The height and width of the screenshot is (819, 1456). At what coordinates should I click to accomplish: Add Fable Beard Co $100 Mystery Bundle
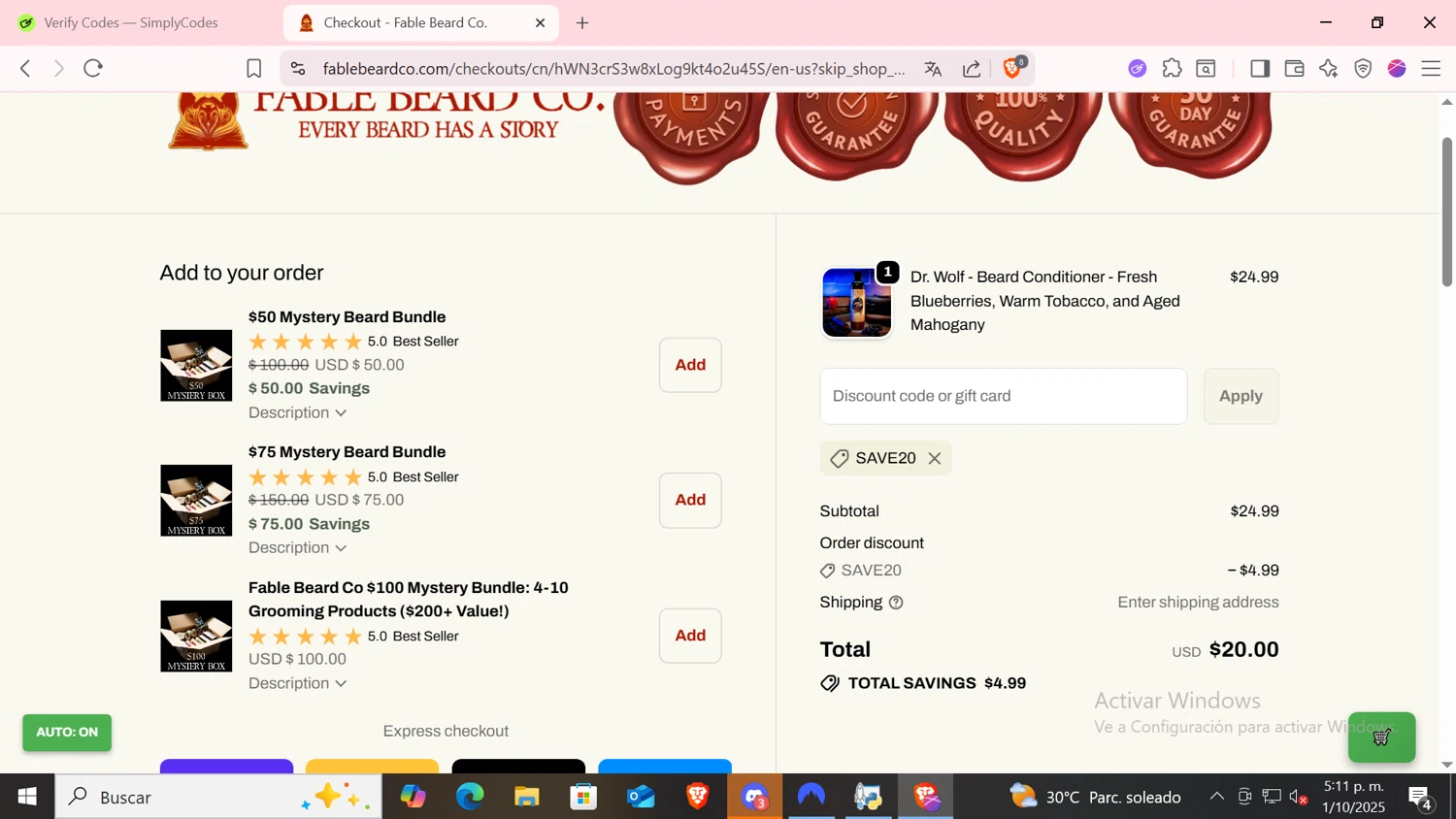(690, 636)
